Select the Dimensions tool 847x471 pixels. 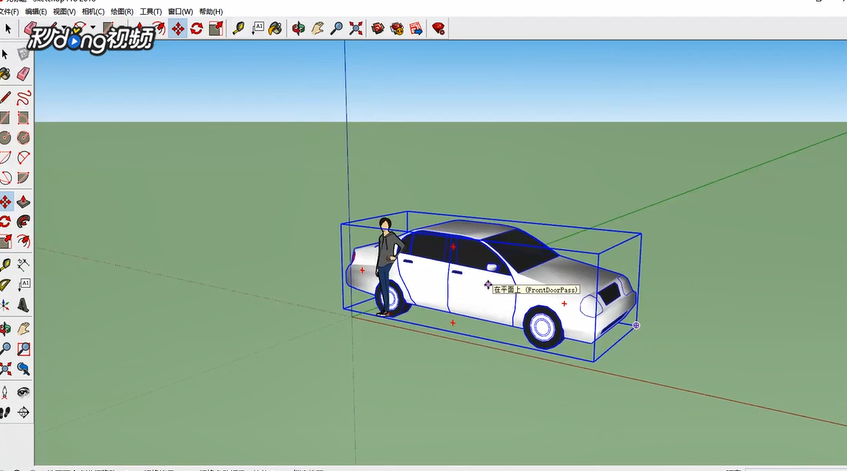pos(23,265)
